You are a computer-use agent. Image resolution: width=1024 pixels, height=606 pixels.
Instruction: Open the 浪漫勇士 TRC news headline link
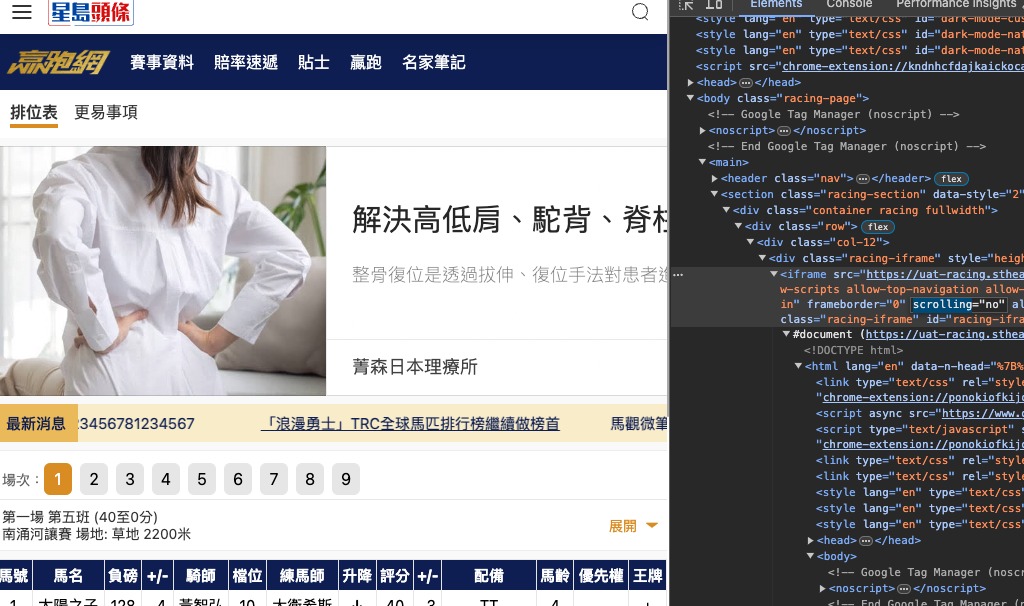tap(410, 424)
